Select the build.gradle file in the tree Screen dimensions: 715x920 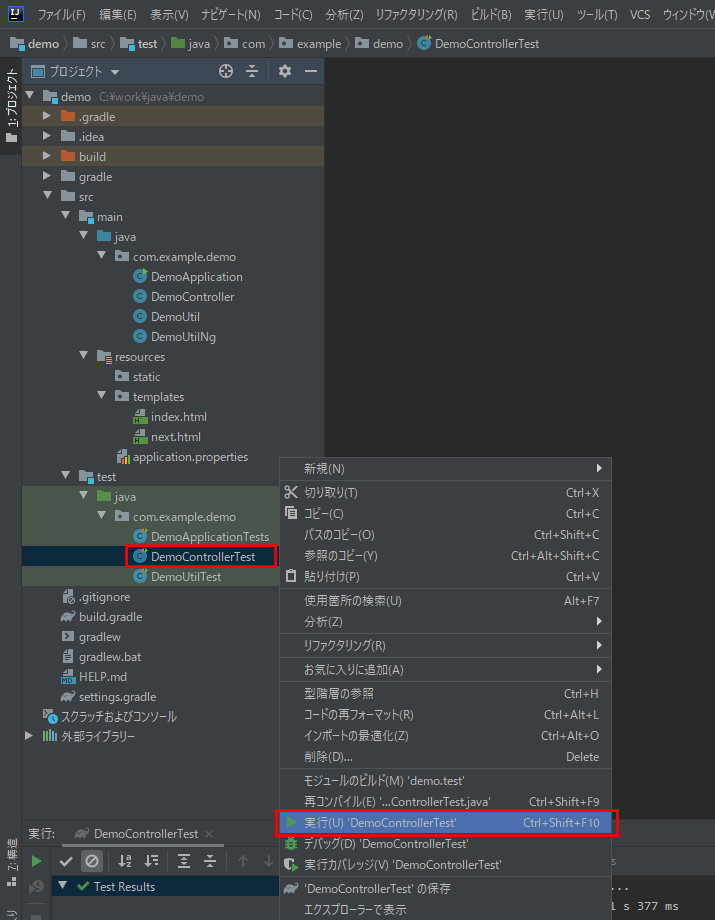110,617
